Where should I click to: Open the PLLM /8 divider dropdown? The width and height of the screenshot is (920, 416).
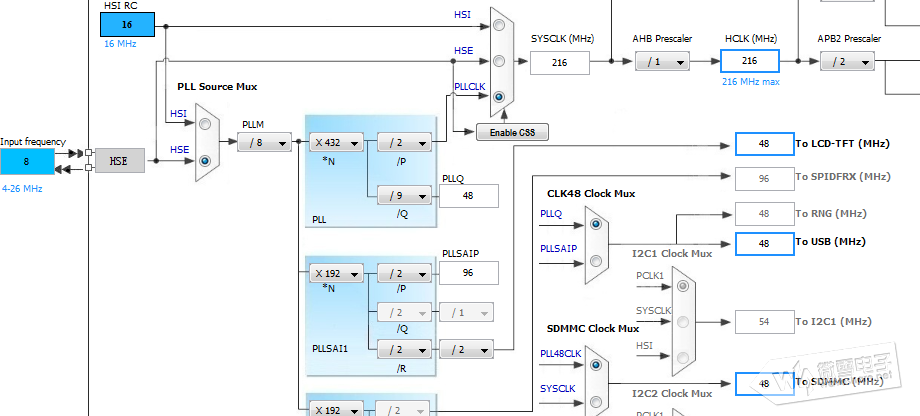264,143
